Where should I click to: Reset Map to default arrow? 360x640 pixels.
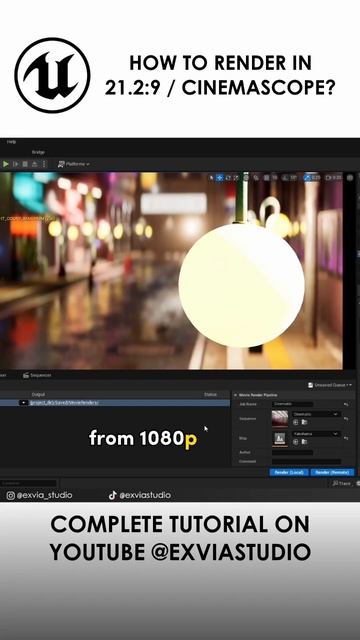(x=346, y=438)
